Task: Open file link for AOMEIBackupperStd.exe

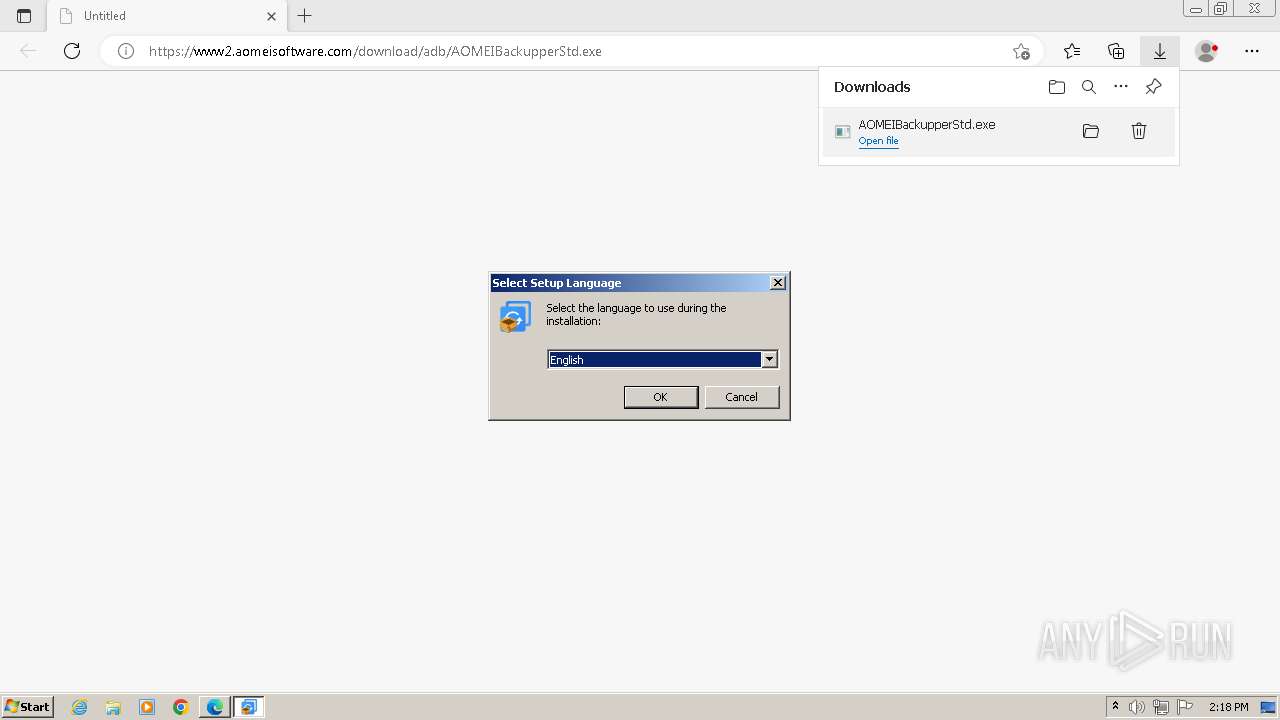Action: pos(878,141)
